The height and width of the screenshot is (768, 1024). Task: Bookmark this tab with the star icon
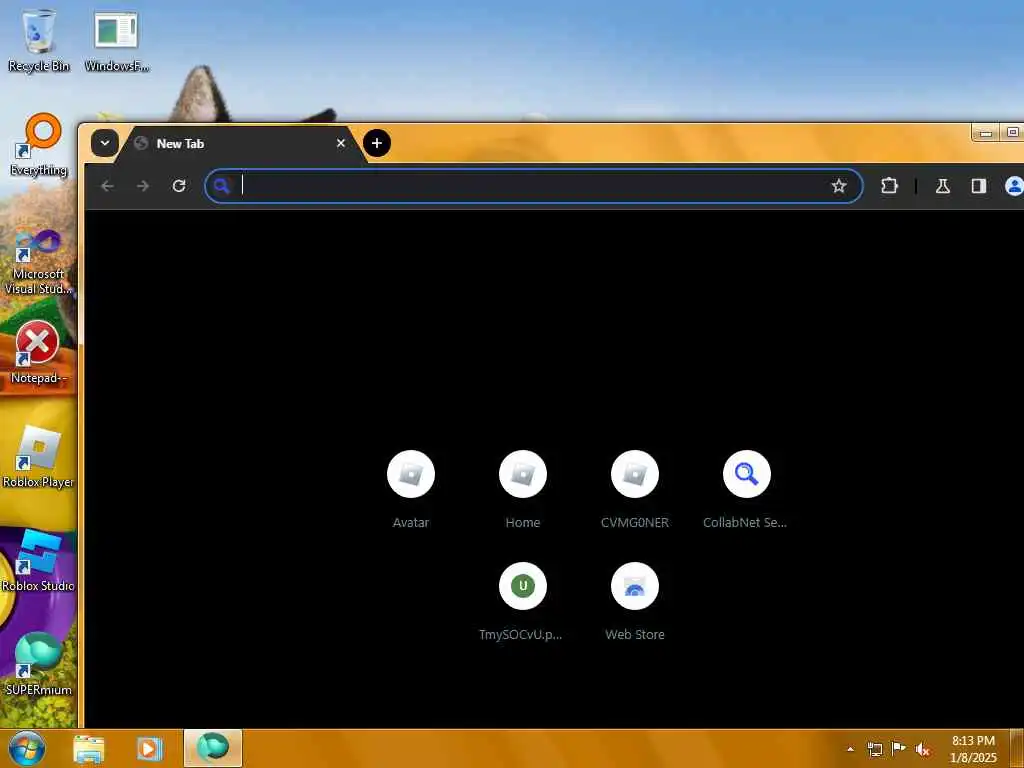(839, 186)
